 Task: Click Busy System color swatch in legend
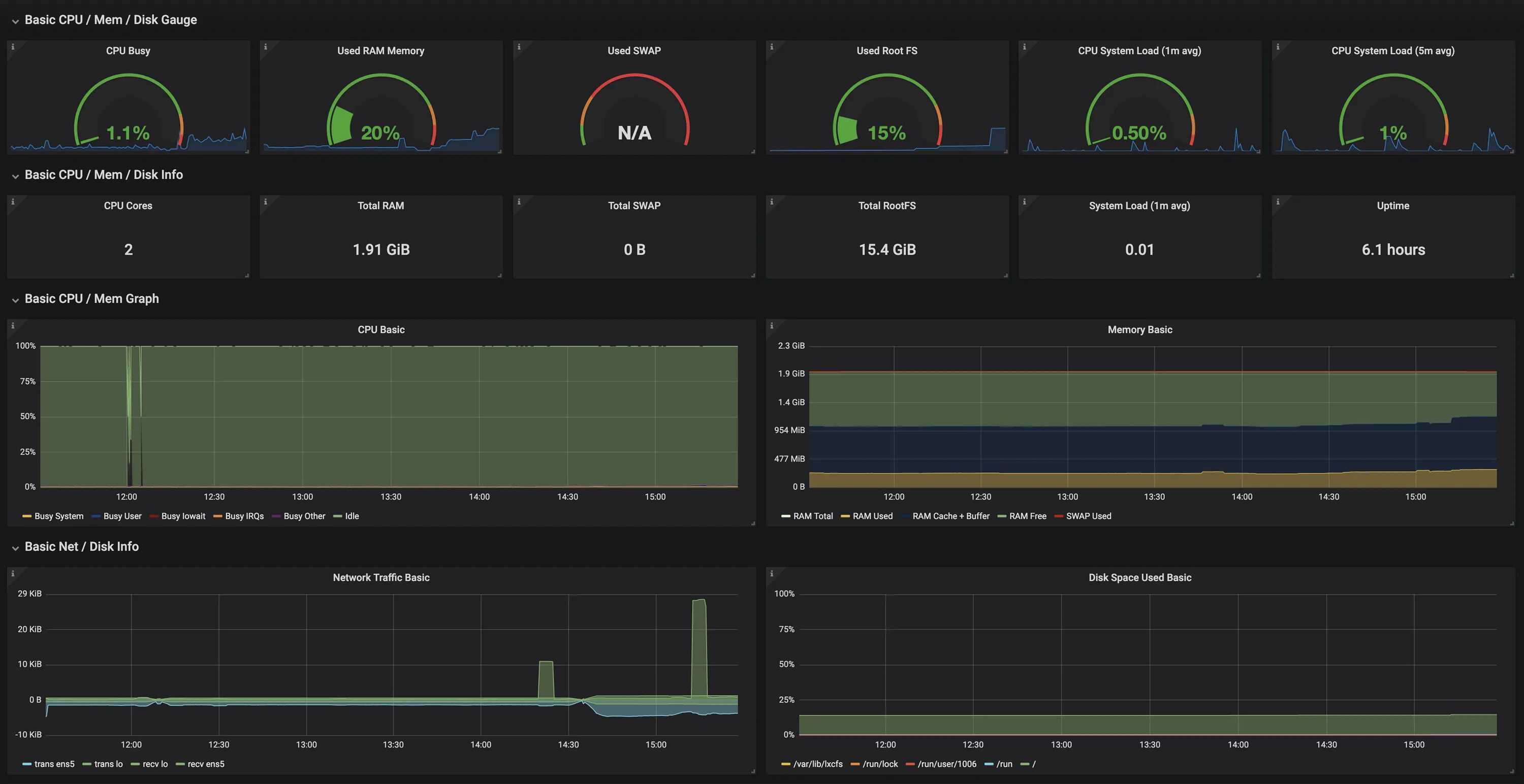[26, 516]
